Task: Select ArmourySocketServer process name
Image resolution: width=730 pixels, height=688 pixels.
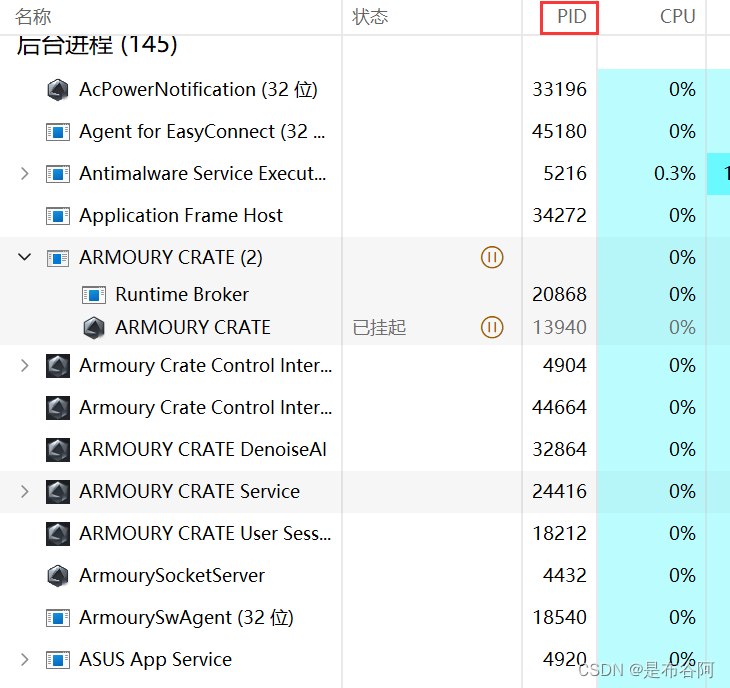Action: tap(172, 576)
